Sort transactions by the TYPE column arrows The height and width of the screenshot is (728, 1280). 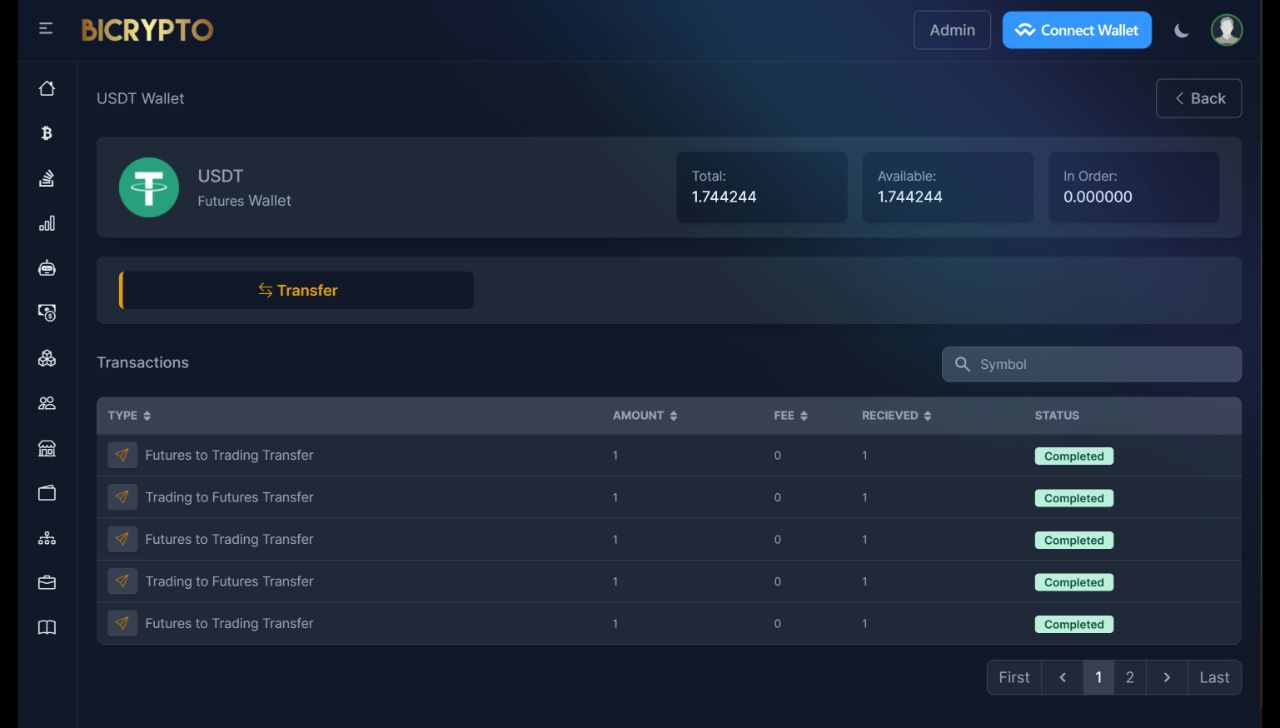148,415
